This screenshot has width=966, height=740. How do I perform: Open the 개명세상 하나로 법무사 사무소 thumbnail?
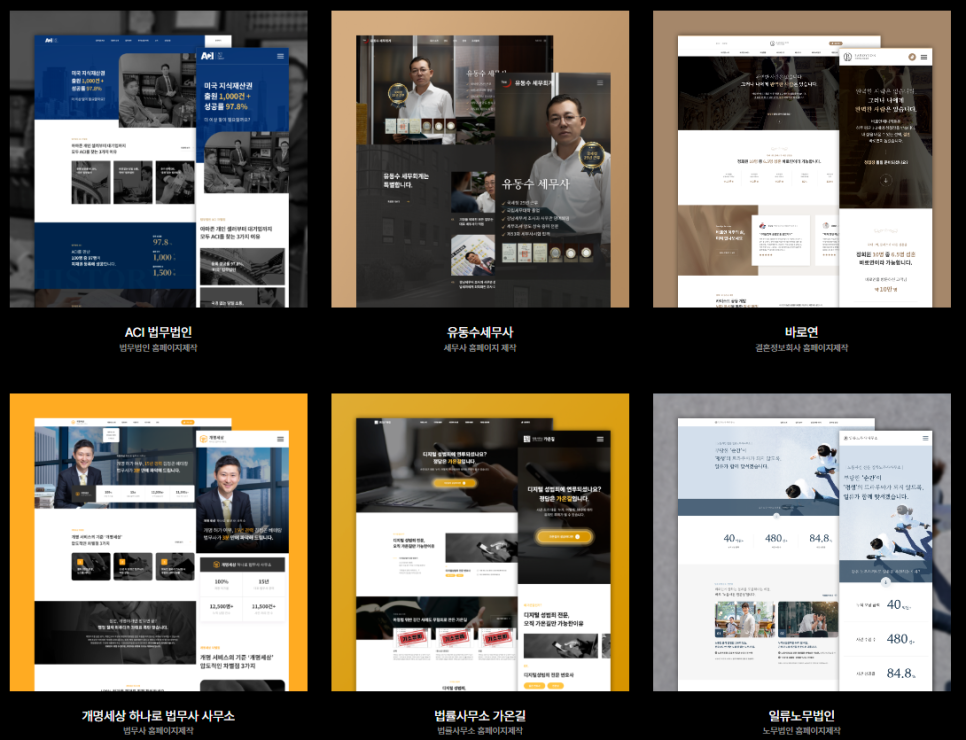[x=158, y=542]
